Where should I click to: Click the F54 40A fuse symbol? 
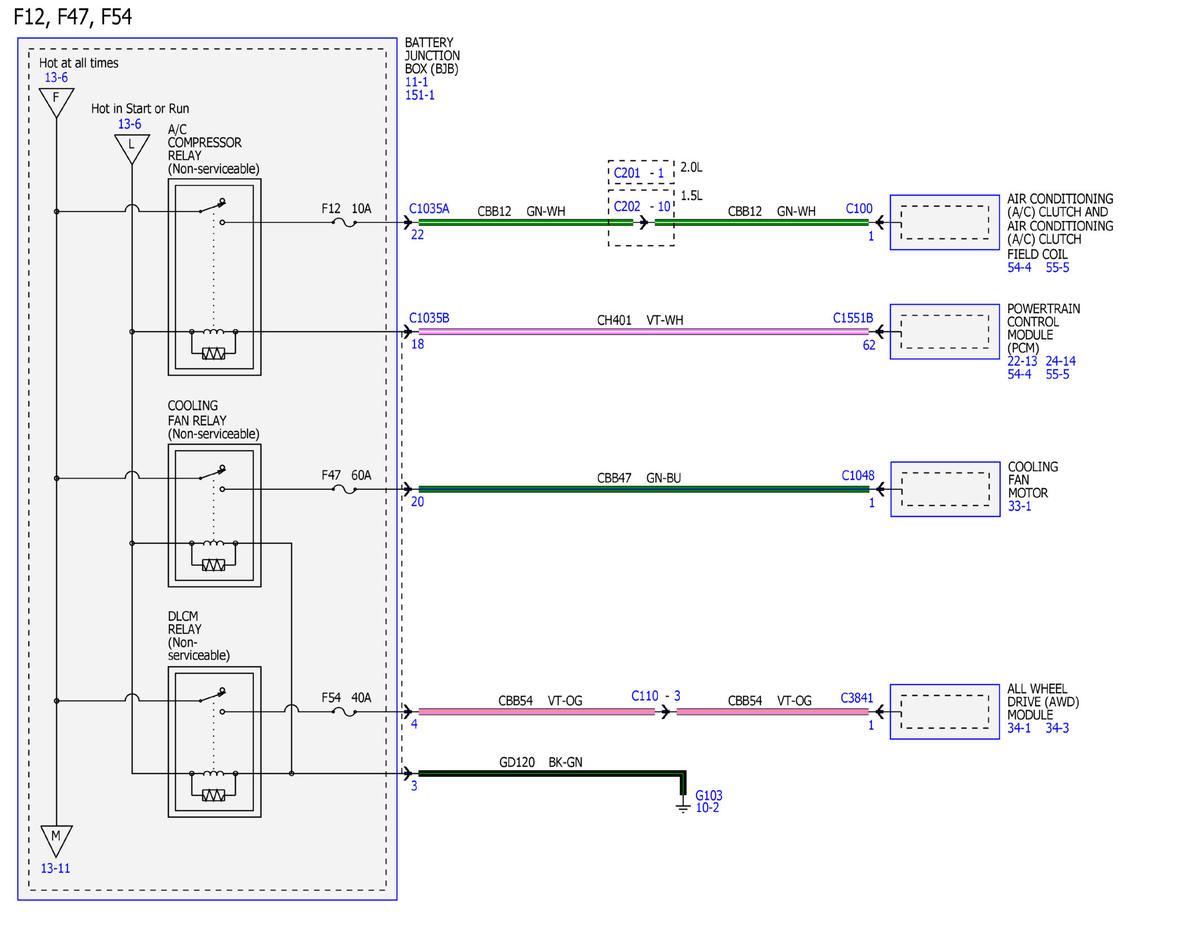tap(345, 712)
